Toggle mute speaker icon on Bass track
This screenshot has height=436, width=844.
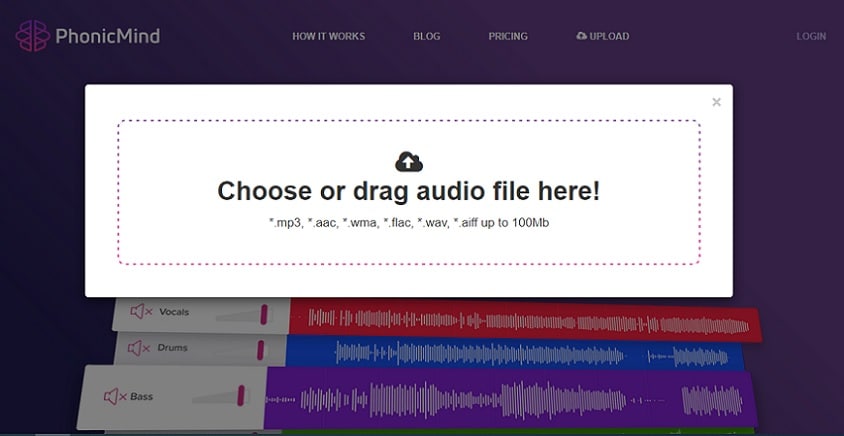coord(115,397)
